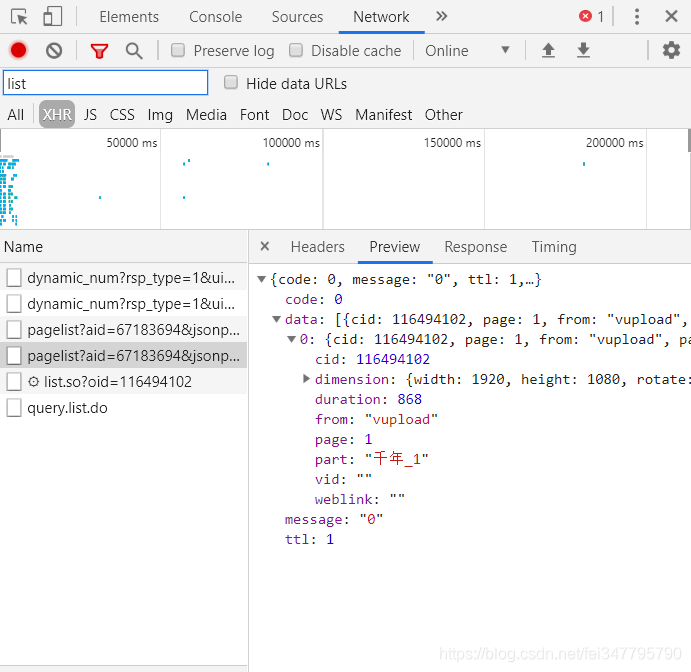Toggle the device toolbar icon
The width and height of the screenshot is (691, 672).
click(x=52, y=17)
